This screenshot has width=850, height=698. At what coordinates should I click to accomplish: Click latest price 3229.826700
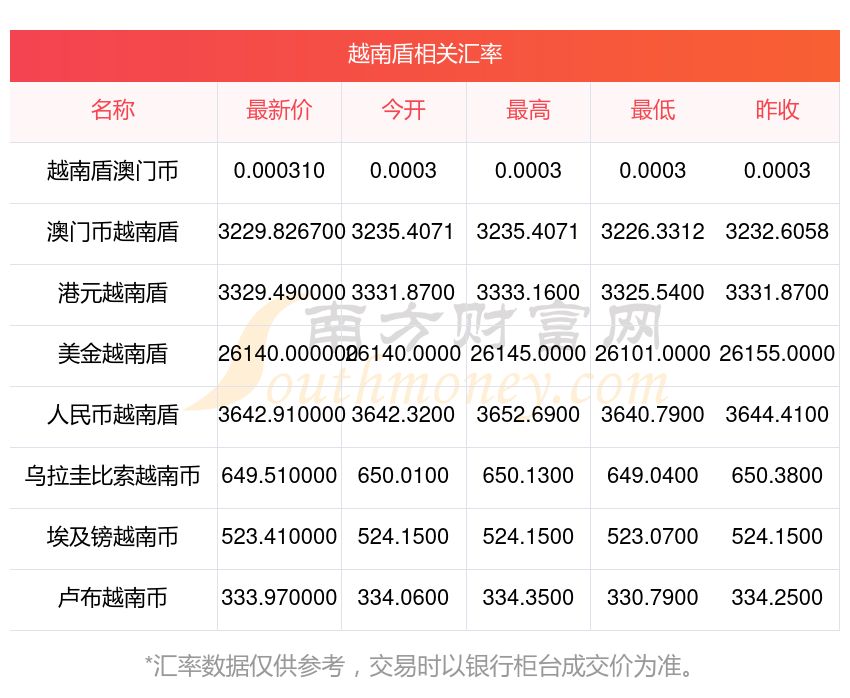tap(281, 231)
